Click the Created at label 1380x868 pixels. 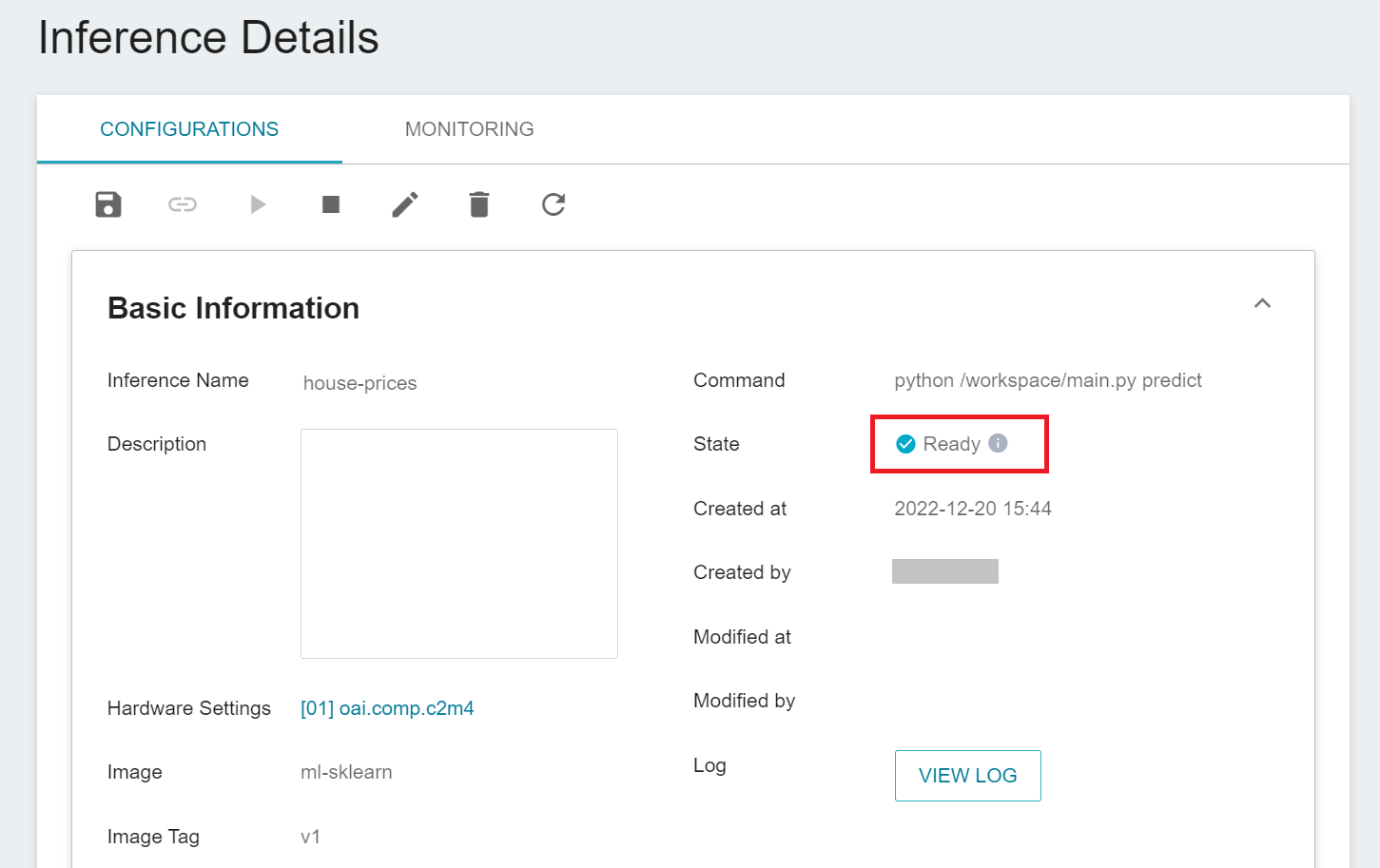pyautogui.click(x=740, y=509)
